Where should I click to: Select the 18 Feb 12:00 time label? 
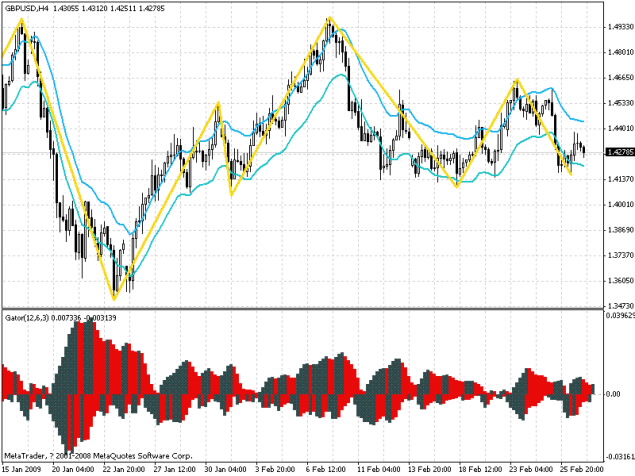(x=480, y=469)
